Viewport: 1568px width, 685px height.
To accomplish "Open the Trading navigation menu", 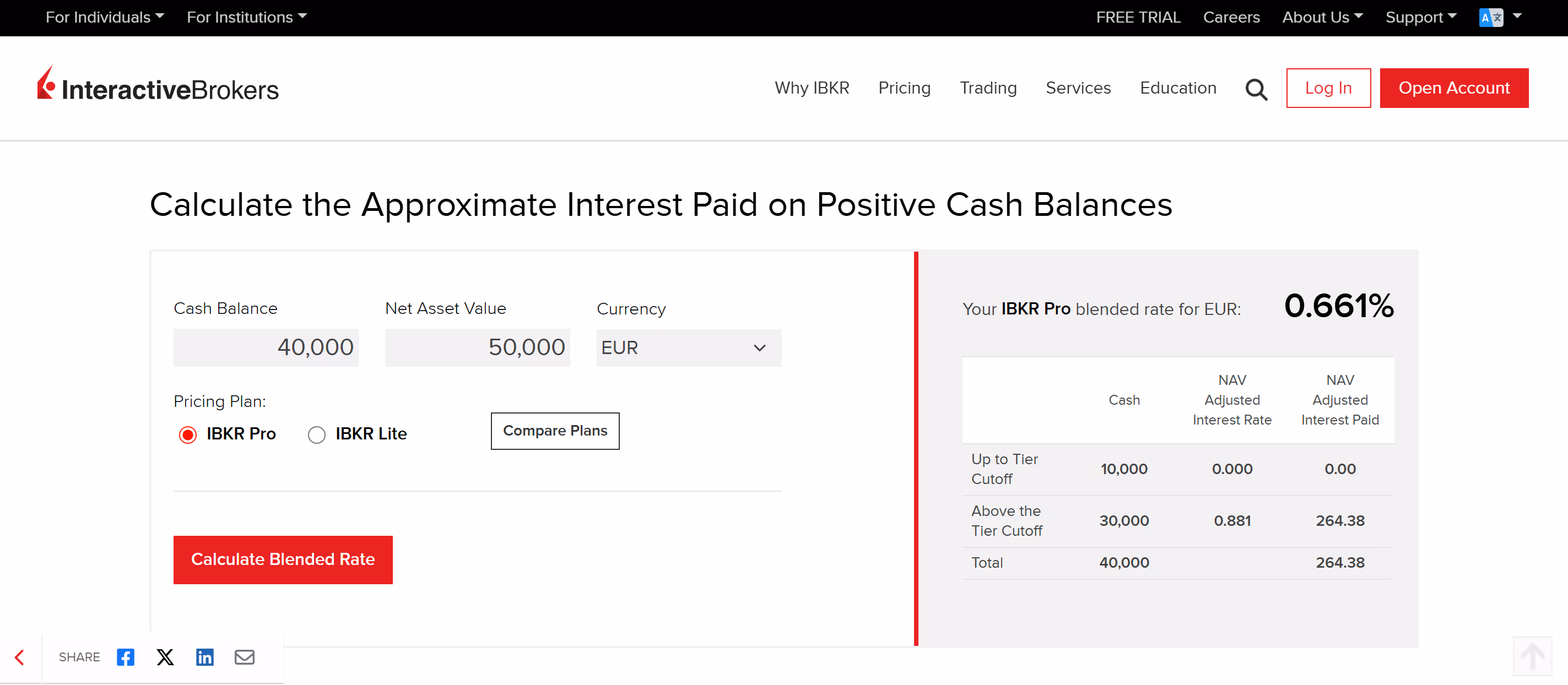I will coord(988,88).
